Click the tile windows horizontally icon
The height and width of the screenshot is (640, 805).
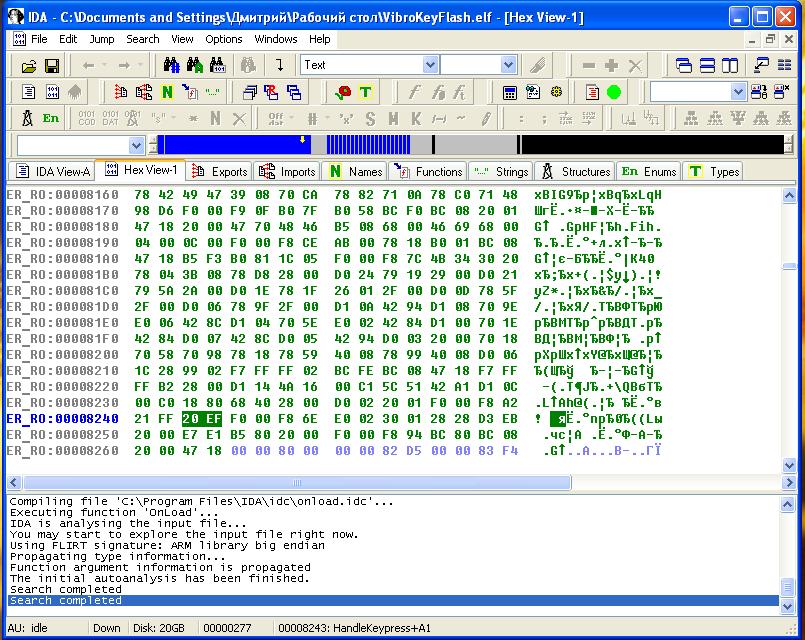pos(707,66)
